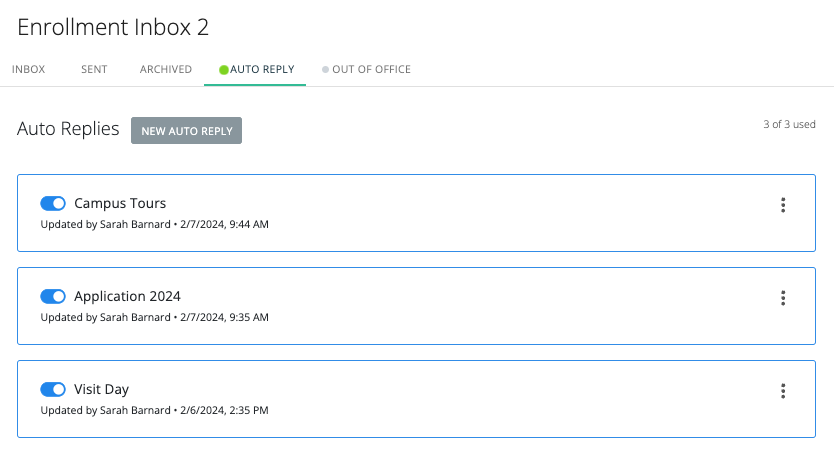Open the Application 2024 auto reply title

[127, 297]
